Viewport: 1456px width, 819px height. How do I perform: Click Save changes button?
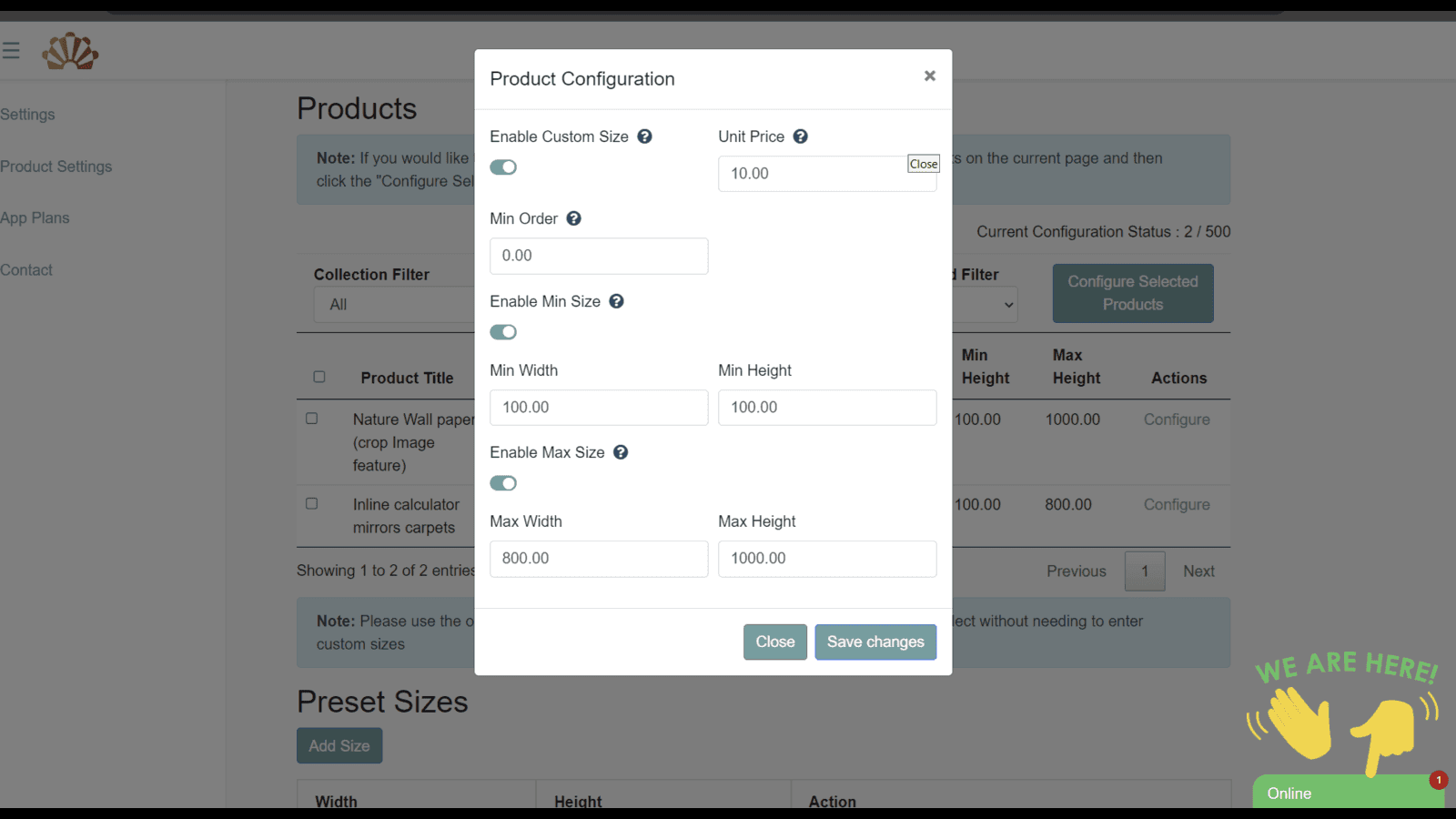click(875, 642)
